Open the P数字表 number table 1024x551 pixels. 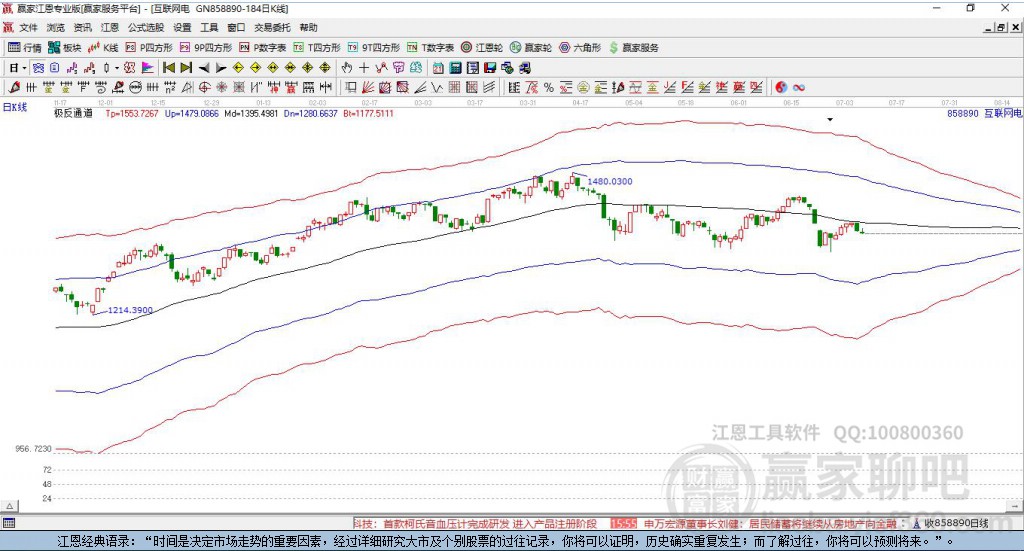(263, 48)
